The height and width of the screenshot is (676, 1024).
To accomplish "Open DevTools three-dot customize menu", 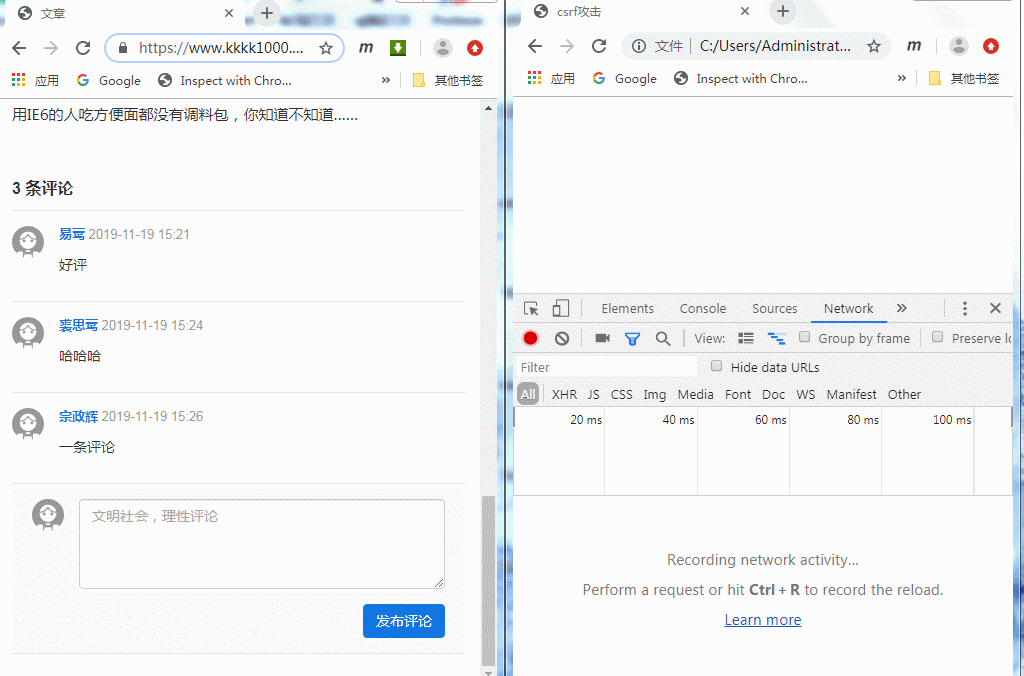I will coord(965,308).
